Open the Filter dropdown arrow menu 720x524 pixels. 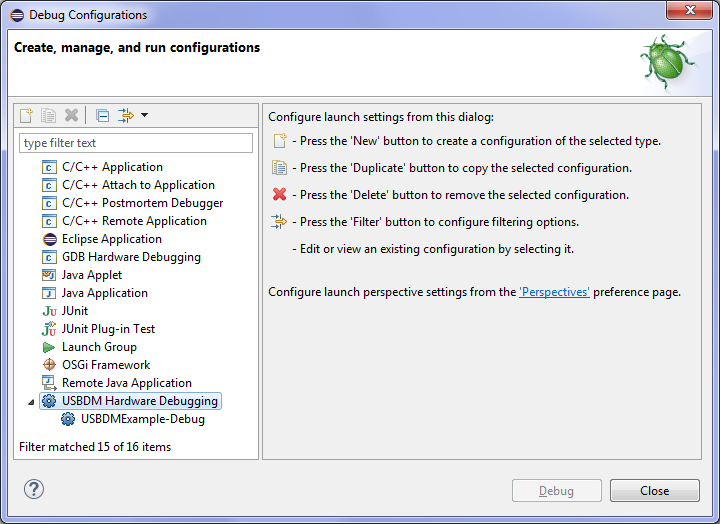click(145, 116)
